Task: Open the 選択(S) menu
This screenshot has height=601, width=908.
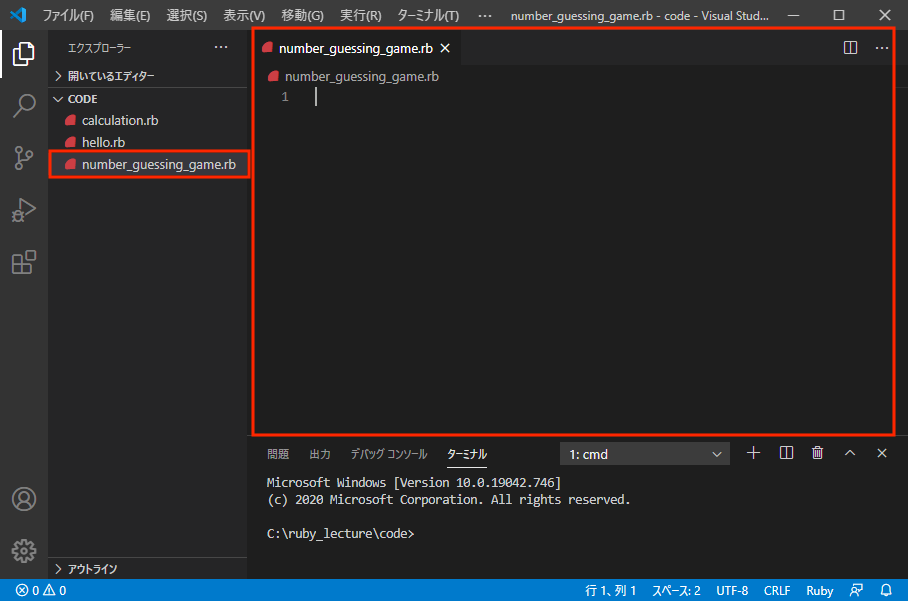Action: point(186,16)
